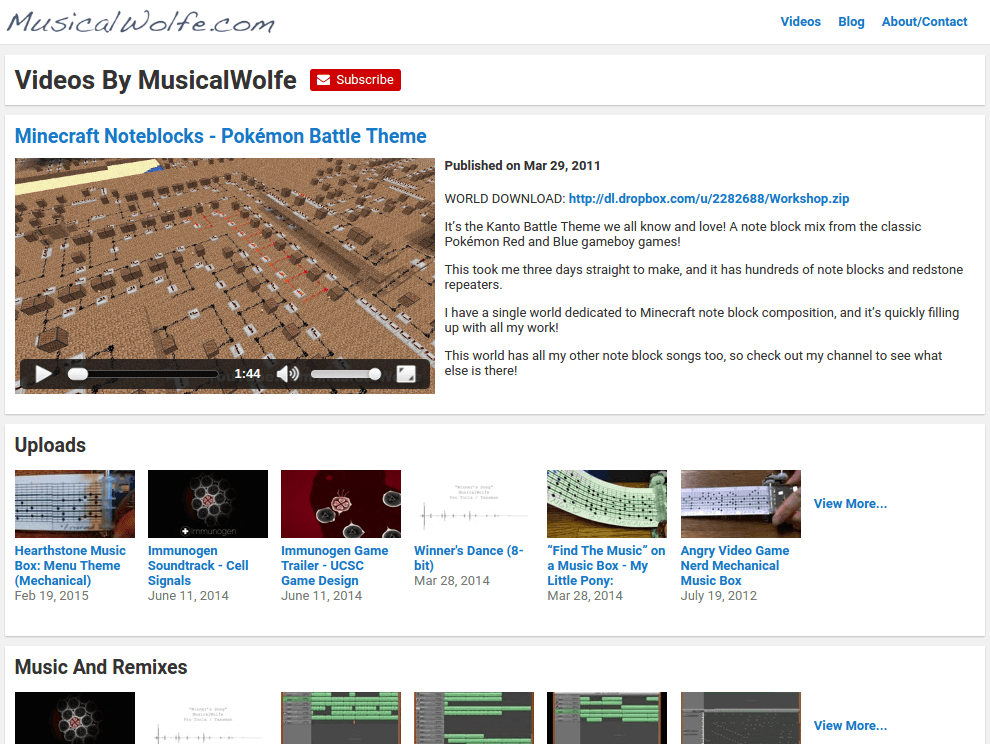This screenshot has width=990, height=744.
Task: Adjust the video volume slider
Action: [345, 373]
